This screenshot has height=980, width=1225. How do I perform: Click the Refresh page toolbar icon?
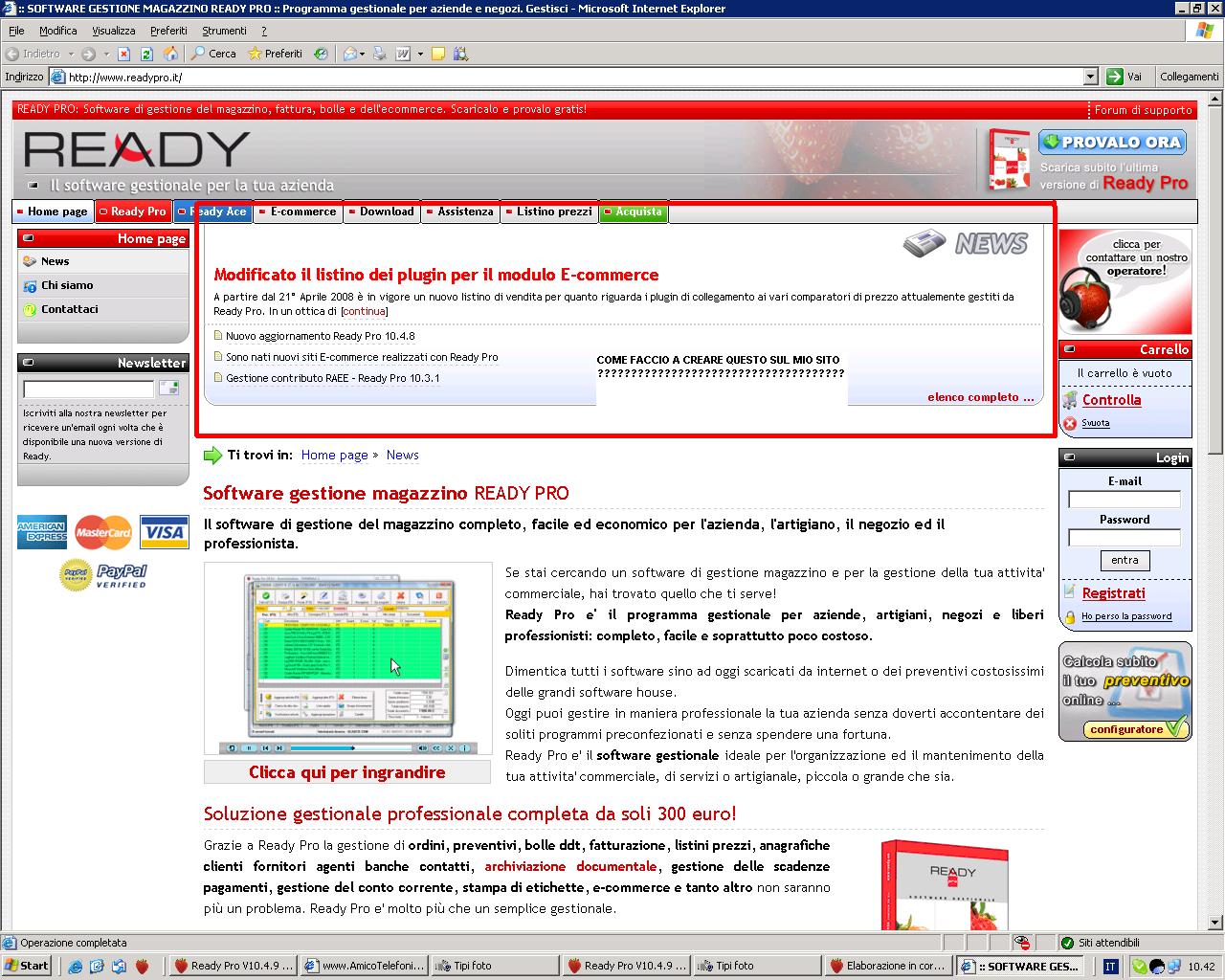coord(146,54)
